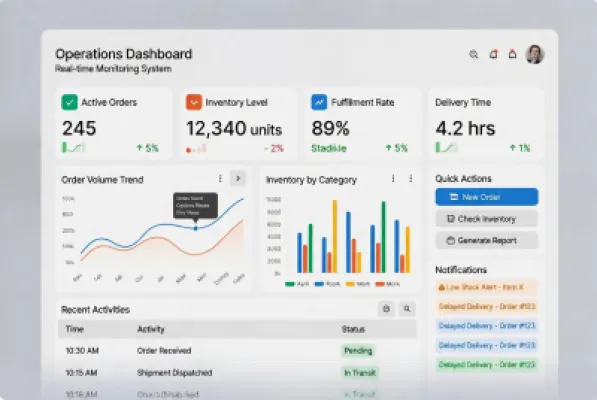Toggle the green legend swatch in inventory chart

(x=290, y=284)
